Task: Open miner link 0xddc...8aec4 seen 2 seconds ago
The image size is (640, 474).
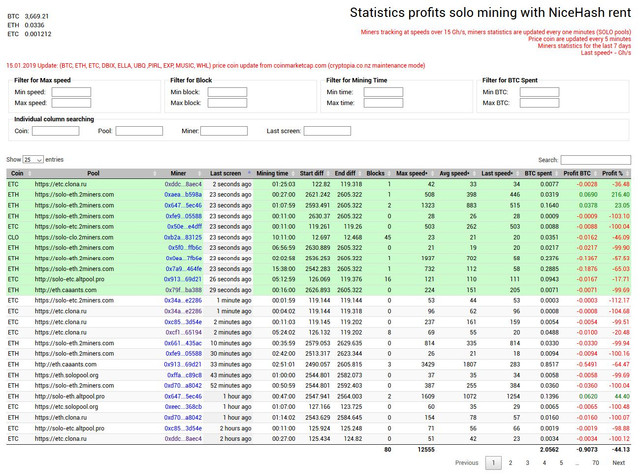Action: click(x=183, y=184)
